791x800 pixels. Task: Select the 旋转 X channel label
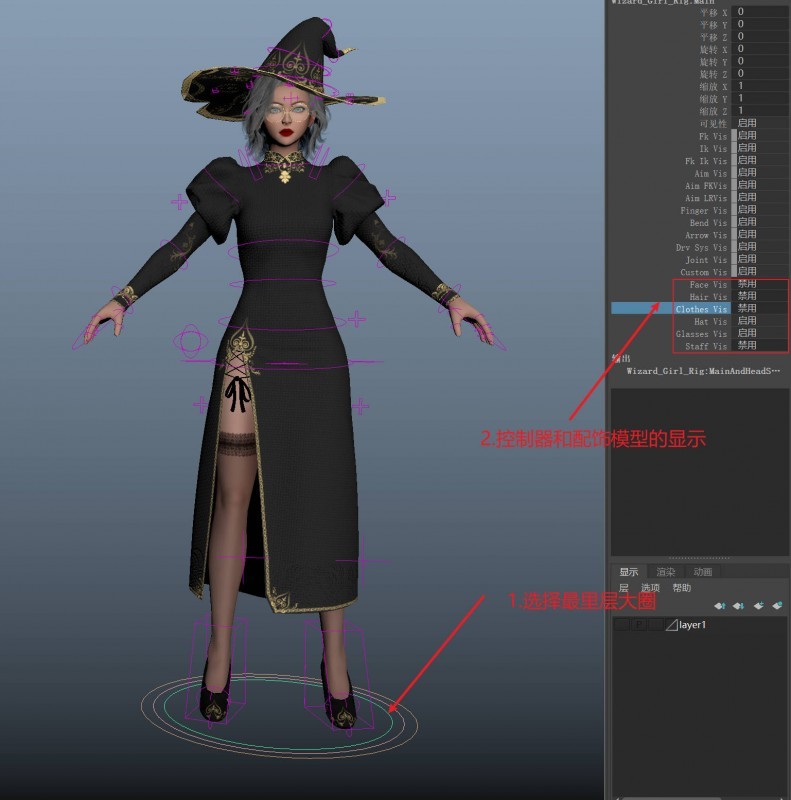tap(713, 49)
